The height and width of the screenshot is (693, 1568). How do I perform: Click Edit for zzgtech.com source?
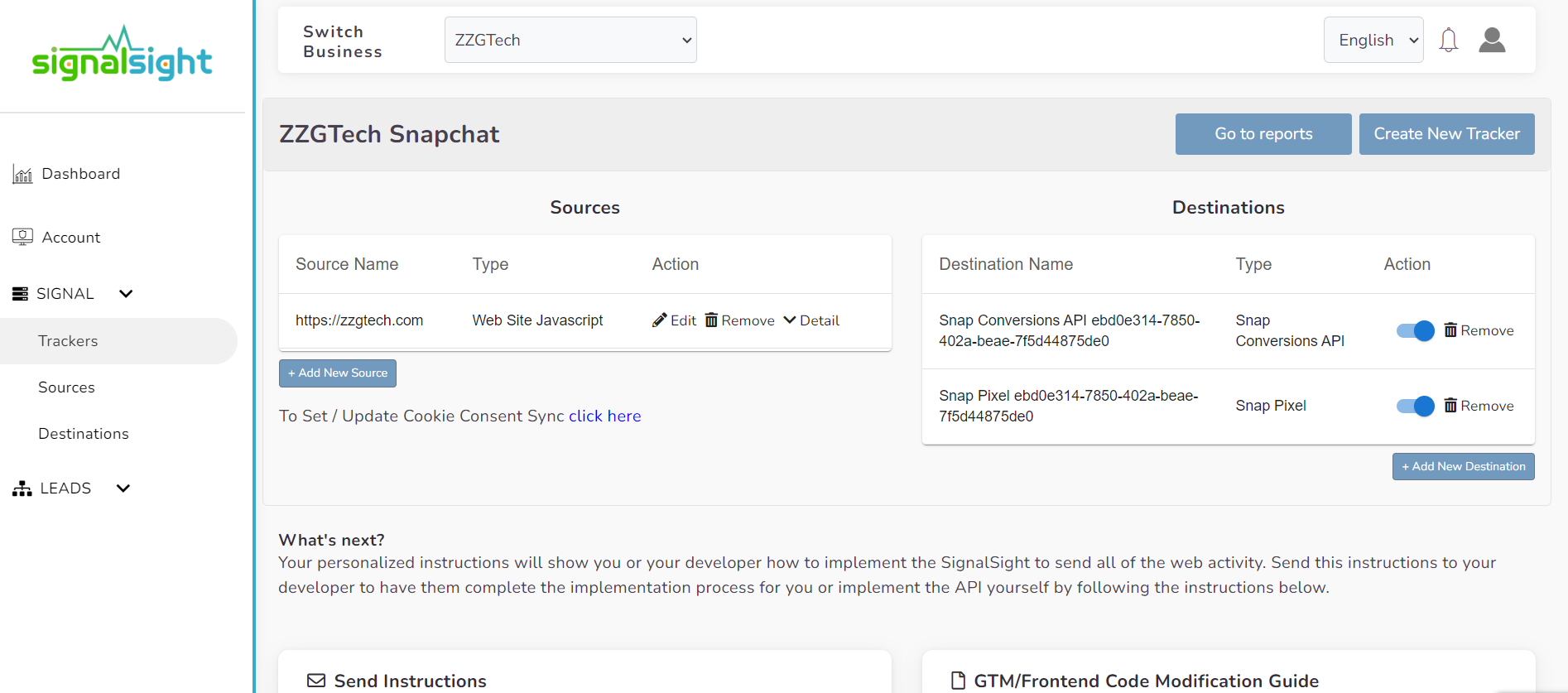(683, 320)
